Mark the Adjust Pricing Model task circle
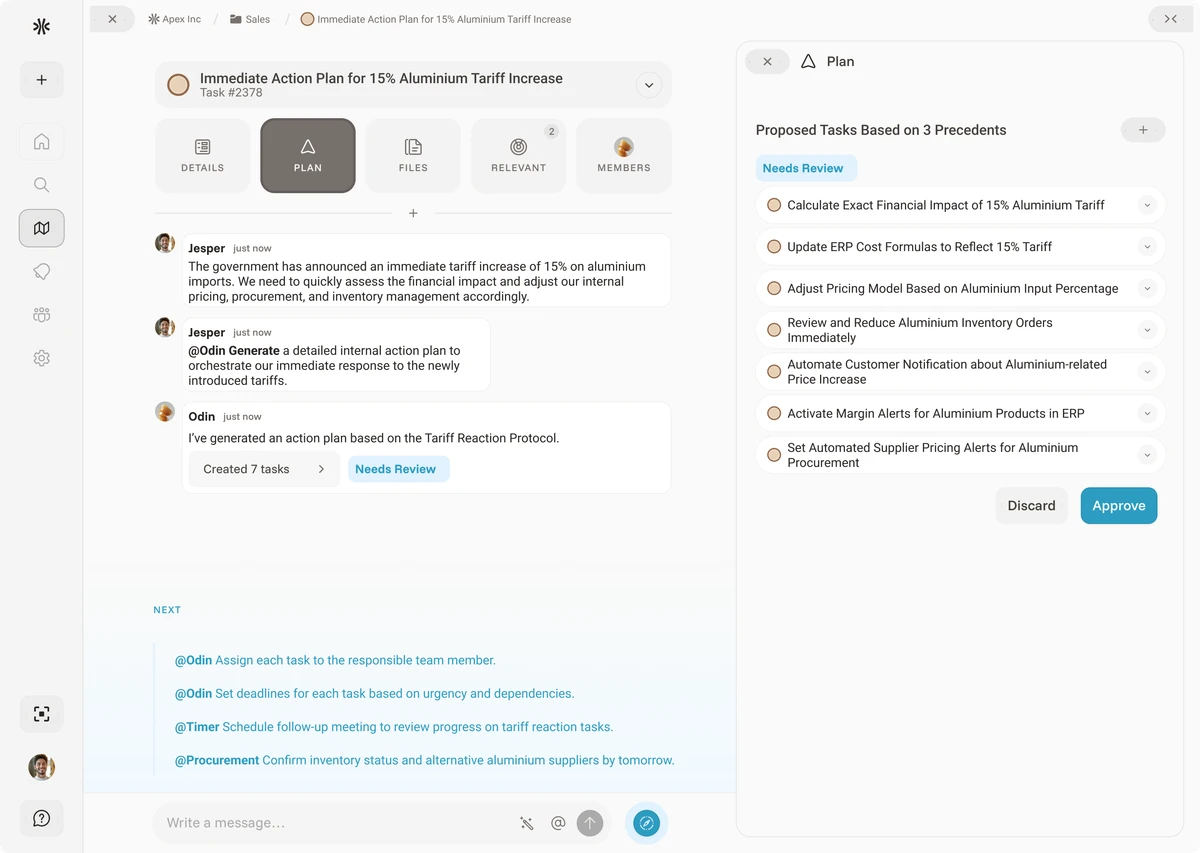 tap(773, 288)
